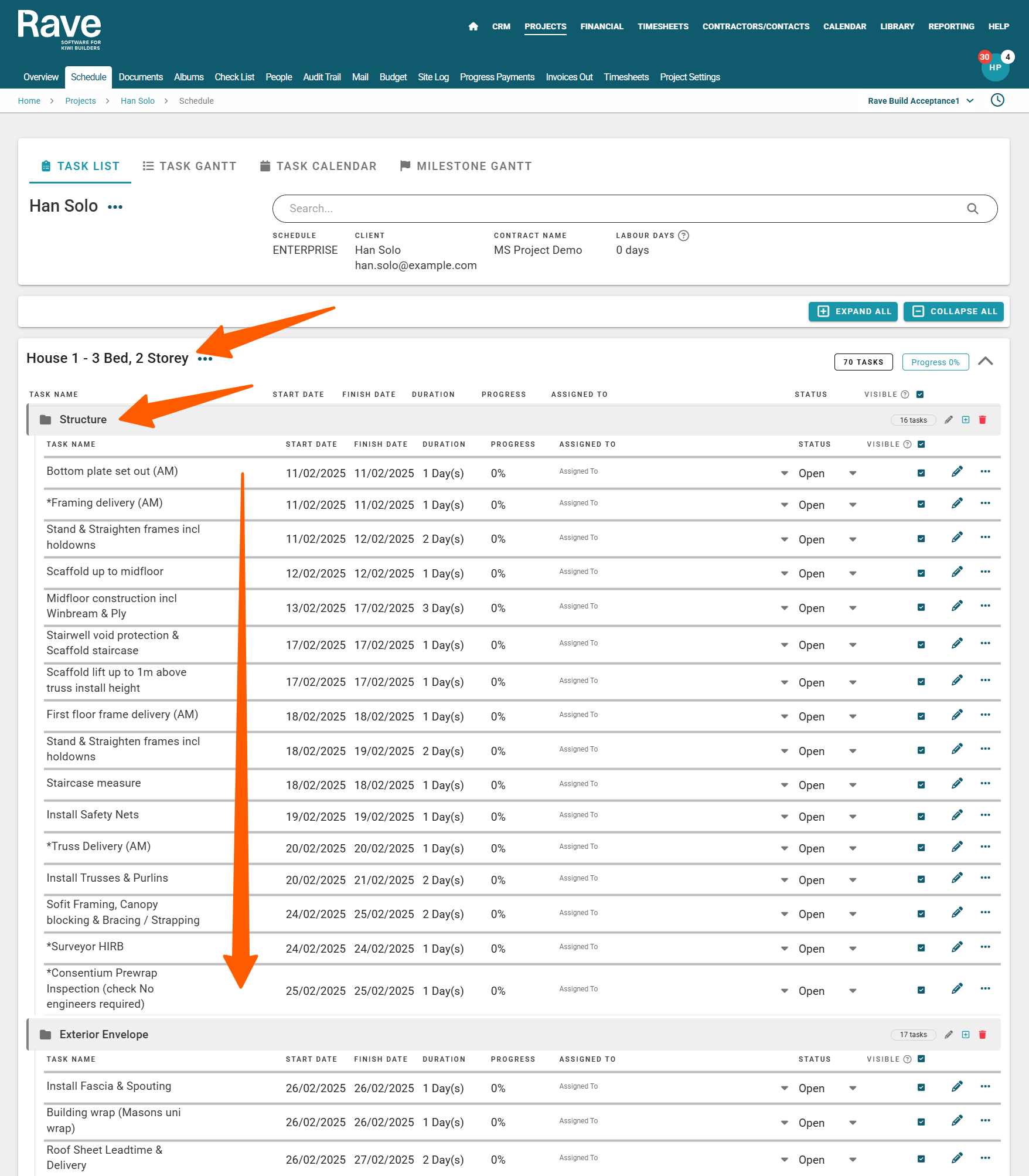
Task: Edit the Bottom plate set out task
Action: click(957, 472)
